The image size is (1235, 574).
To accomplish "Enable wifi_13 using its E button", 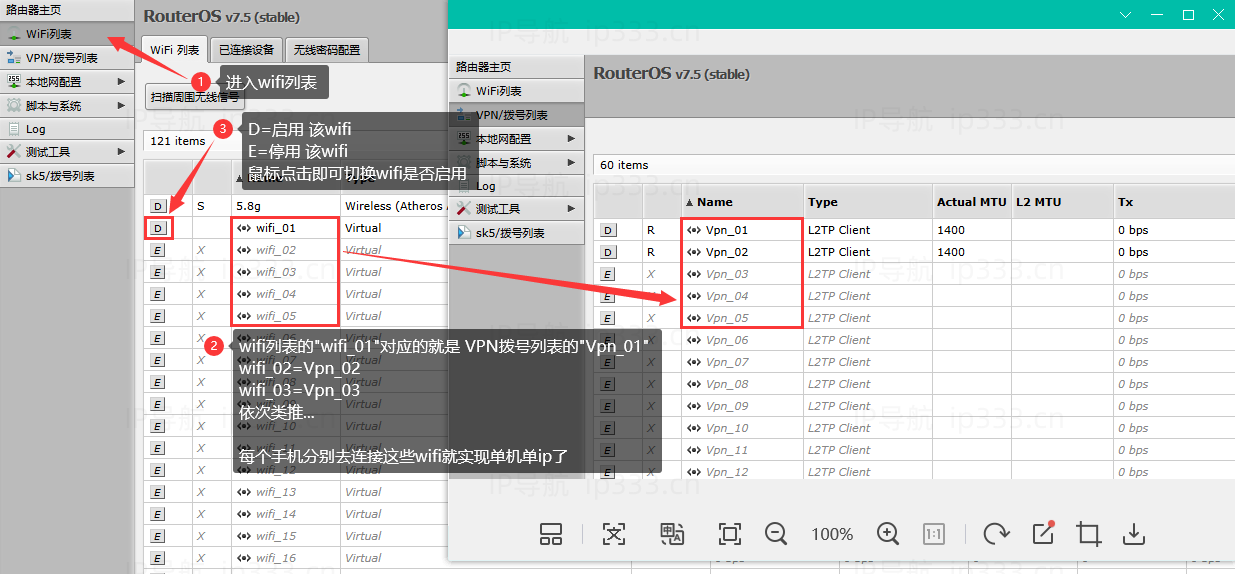I will [x=158, y=492].
